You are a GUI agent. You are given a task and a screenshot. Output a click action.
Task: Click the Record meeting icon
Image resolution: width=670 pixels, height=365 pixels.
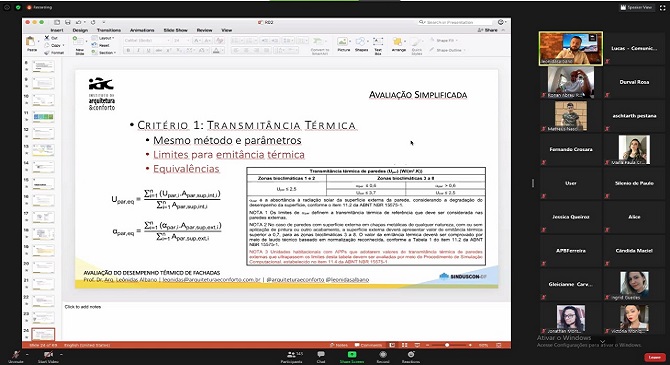(383, 354)
